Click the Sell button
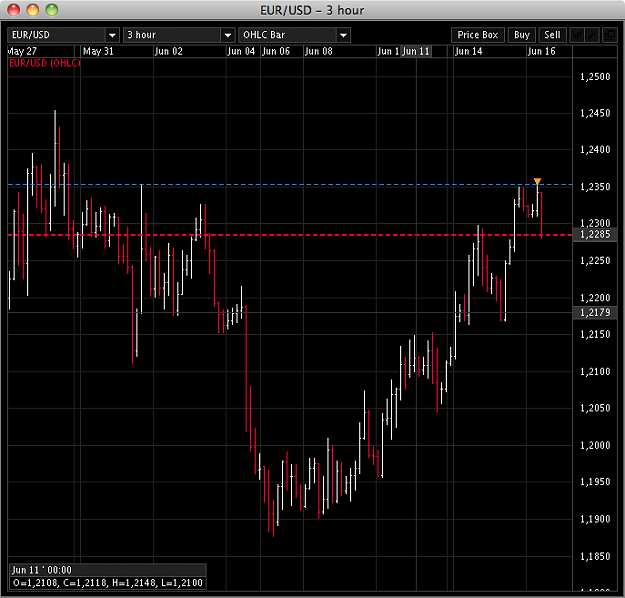The image size is (625, 598). [552, 35]
